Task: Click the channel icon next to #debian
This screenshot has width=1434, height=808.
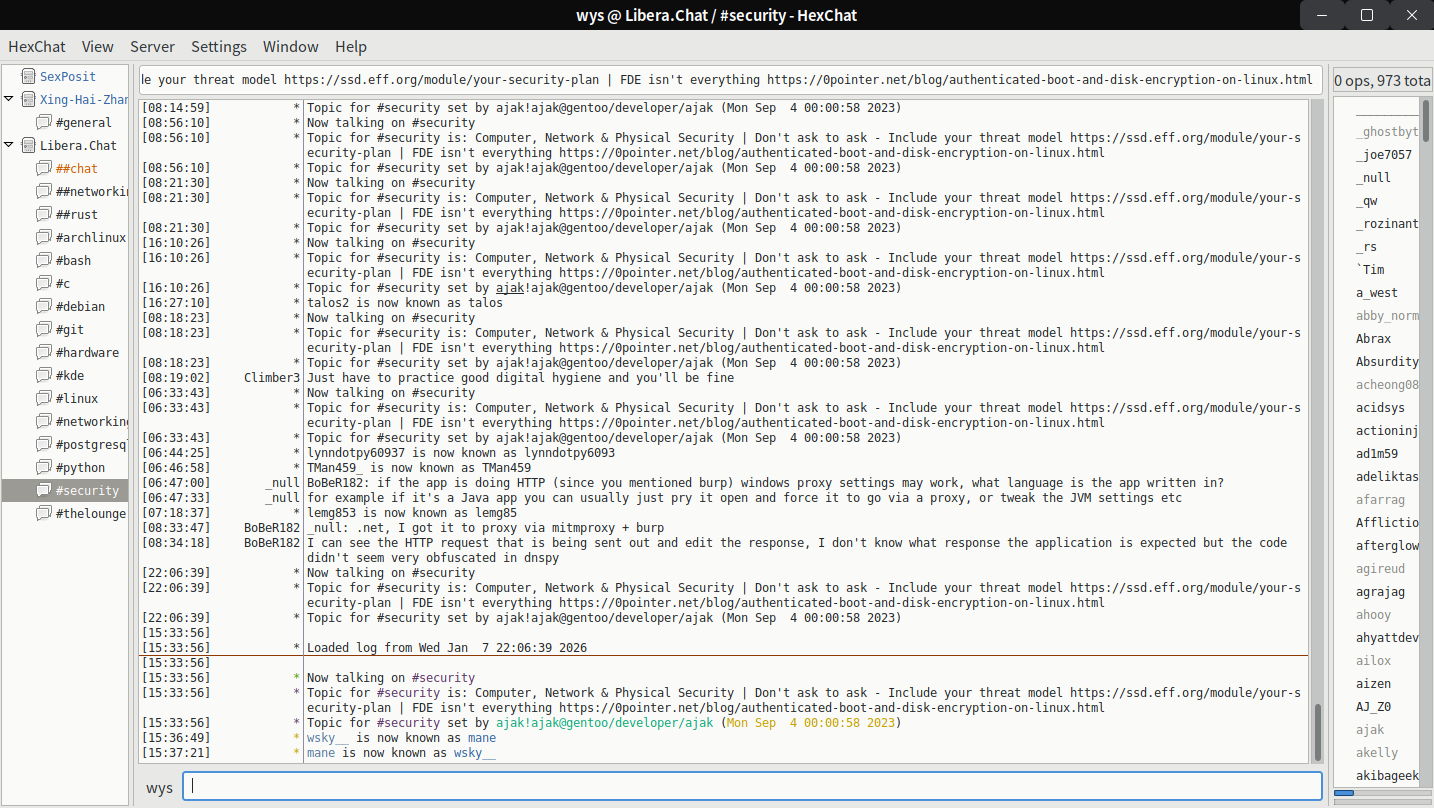Action: pos(44,306)
